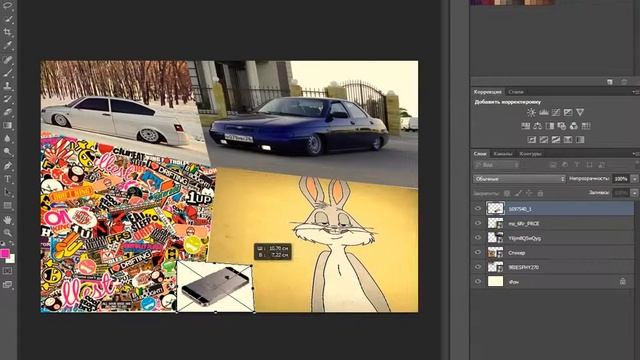Select the History Brush tool
Viewport: 640px width, 360px height.
click(7, 99)
